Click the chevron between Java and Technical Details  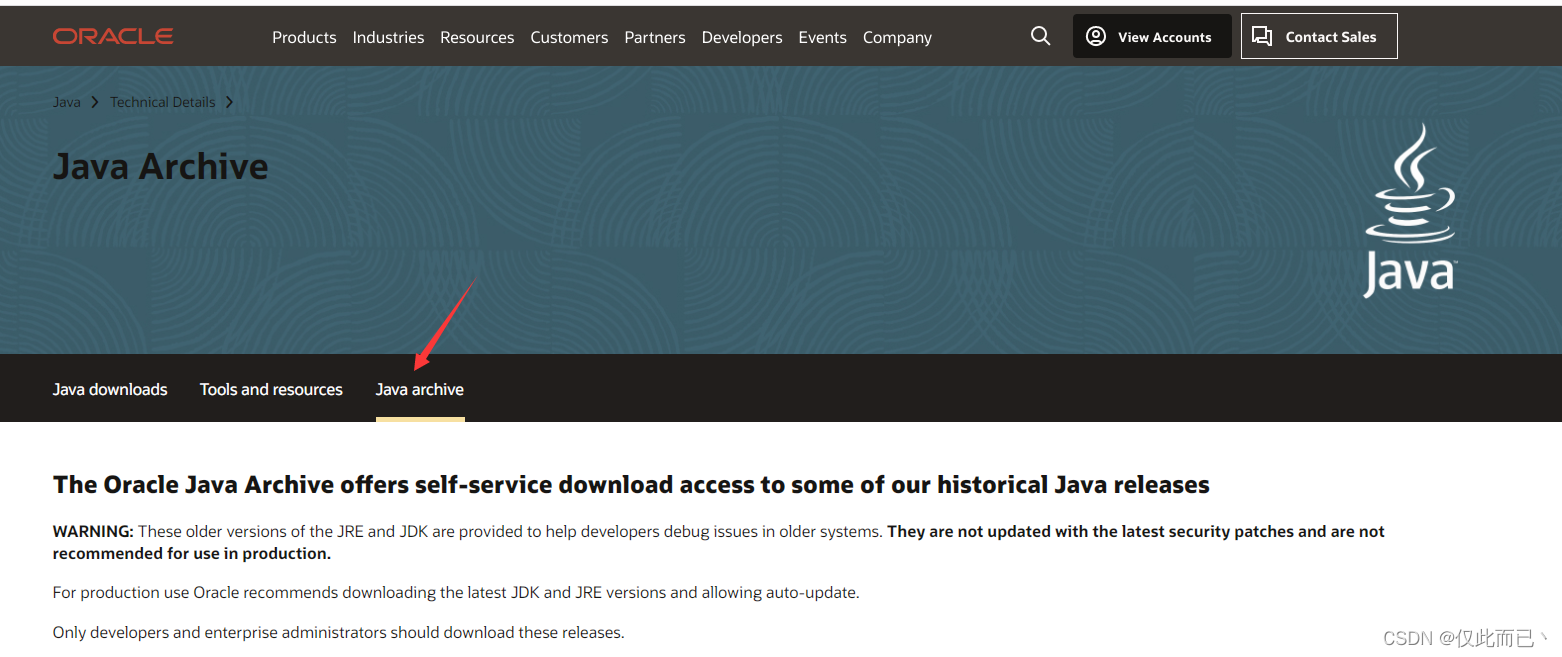pyautogui.click(x=93, y=101)
